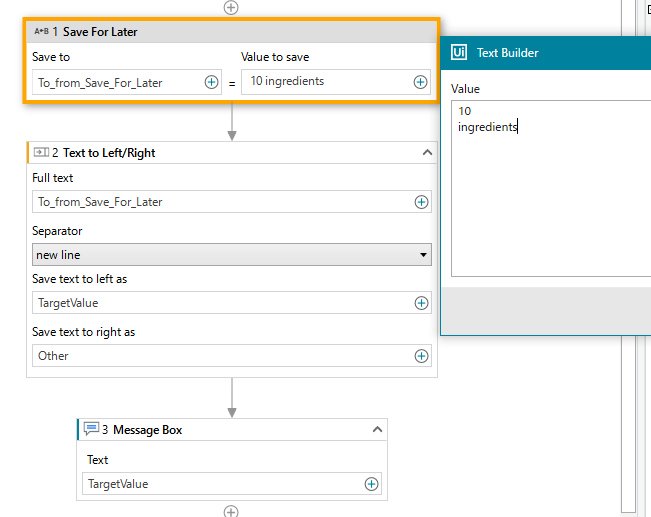Click the Save to input field

(117, 82)
